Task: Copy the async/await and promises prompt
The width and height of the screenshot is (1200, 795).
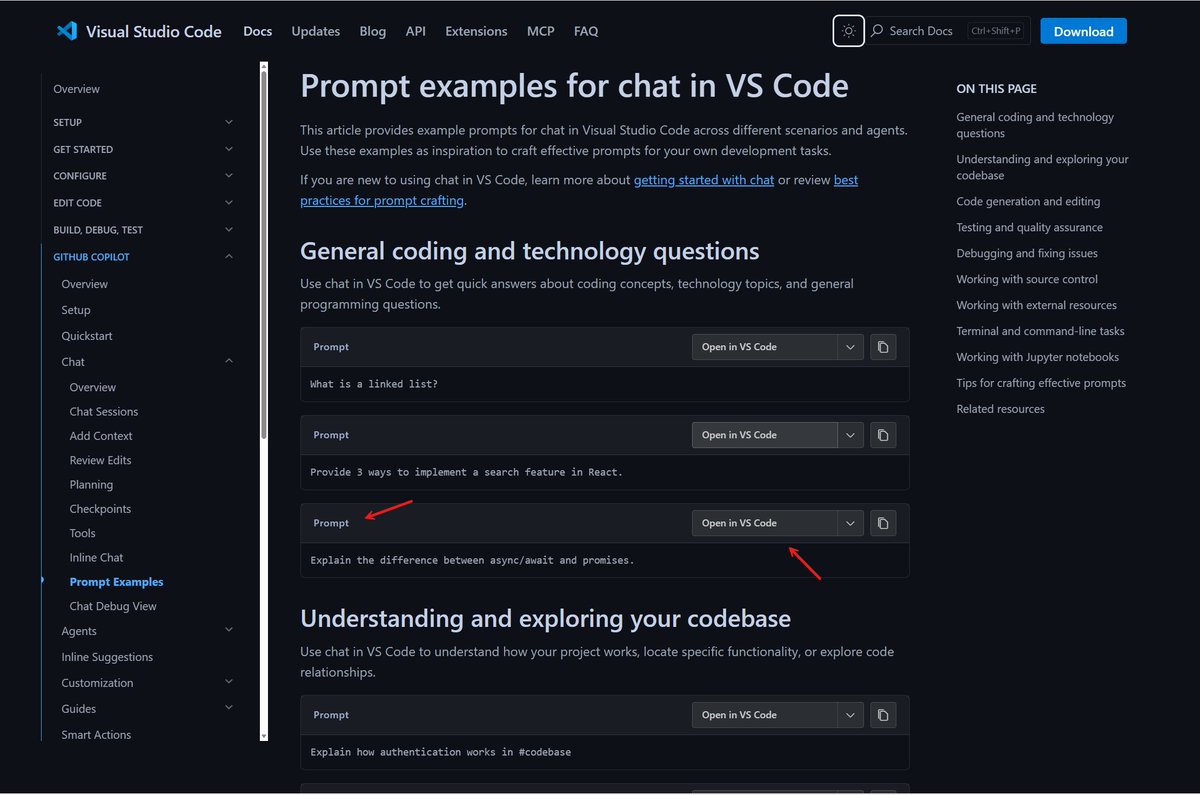Action: click(x=883, y=523)
